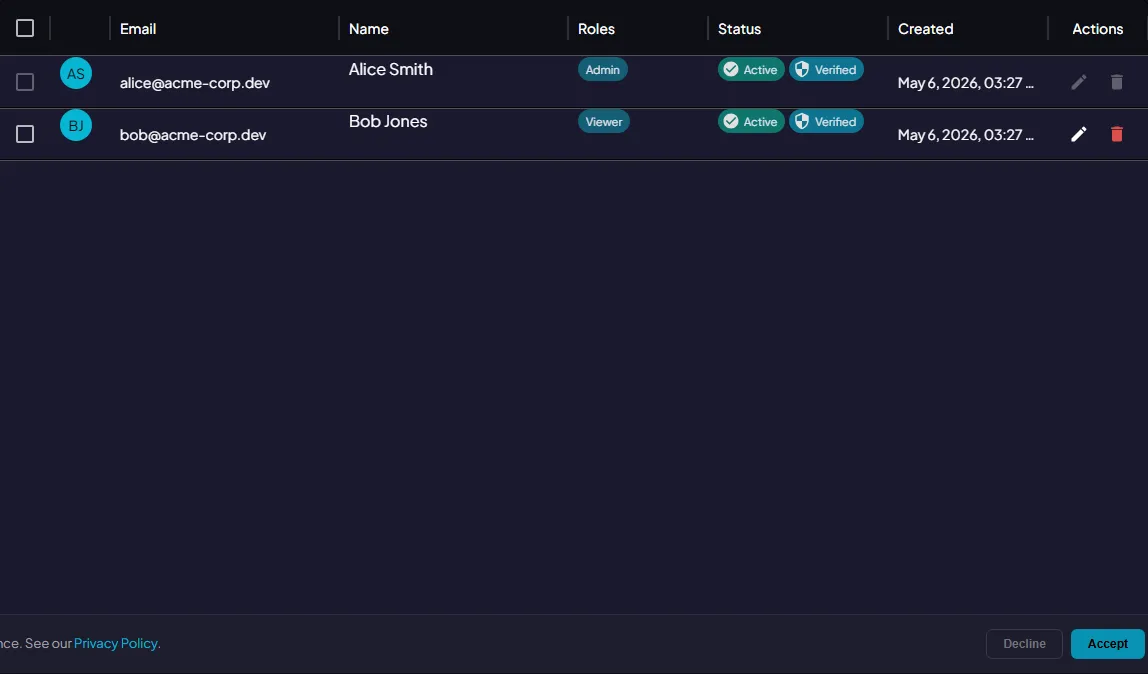The image size is (1148, 674).
Task: Select the alice@acme-corp.dev row checkbox
Action: pyautogui.click(x=25, y=82)
